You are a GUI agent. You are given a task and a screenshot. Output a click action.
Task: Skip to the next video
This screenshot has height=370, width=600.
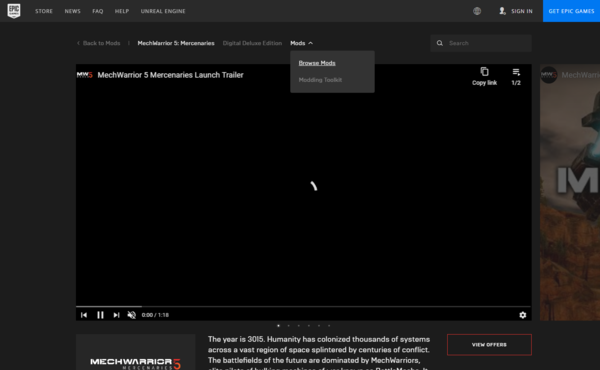tap(116, 315)
